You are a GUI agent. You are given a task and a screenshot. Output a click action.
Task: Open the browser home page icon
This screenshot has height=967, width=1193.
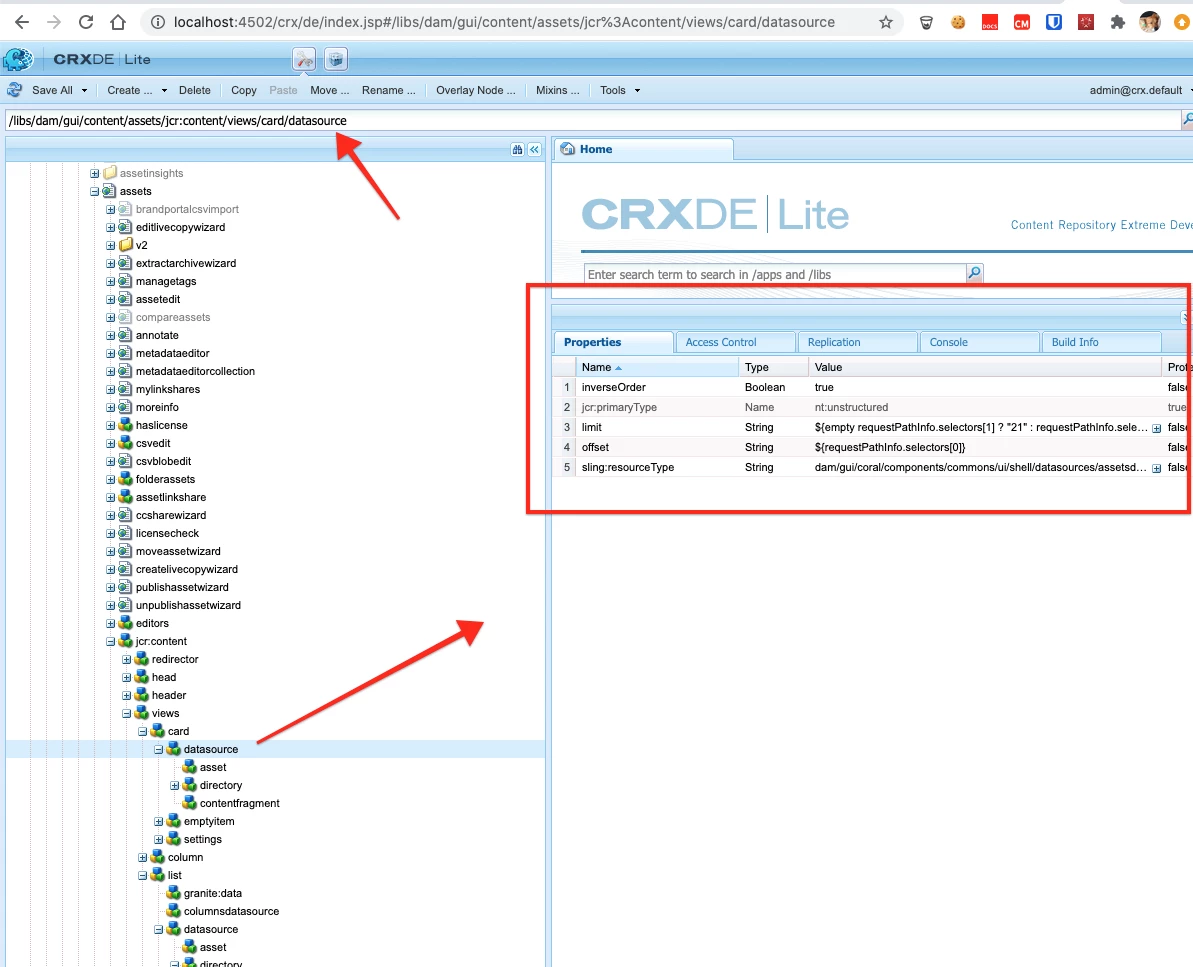click(x=118, y=22)
